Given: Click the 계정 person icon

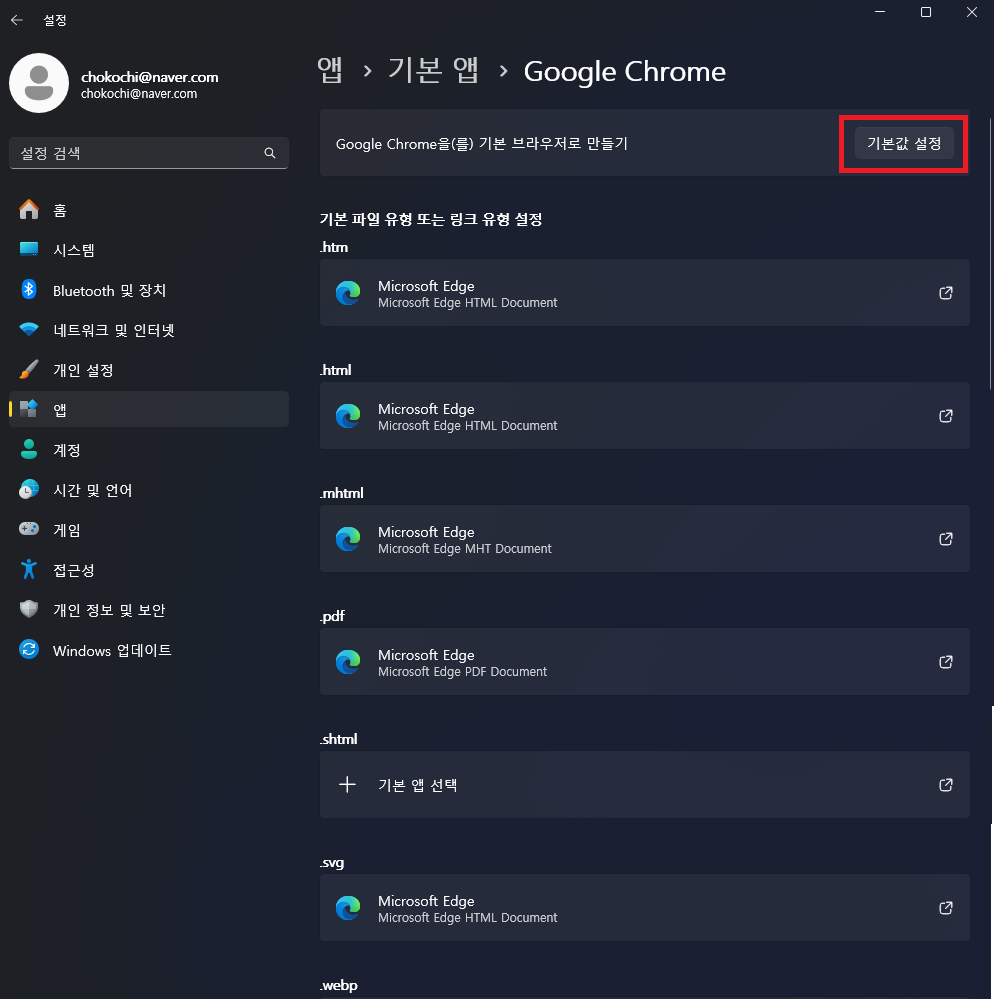Looking at the screenshot, I should [29, 449].
